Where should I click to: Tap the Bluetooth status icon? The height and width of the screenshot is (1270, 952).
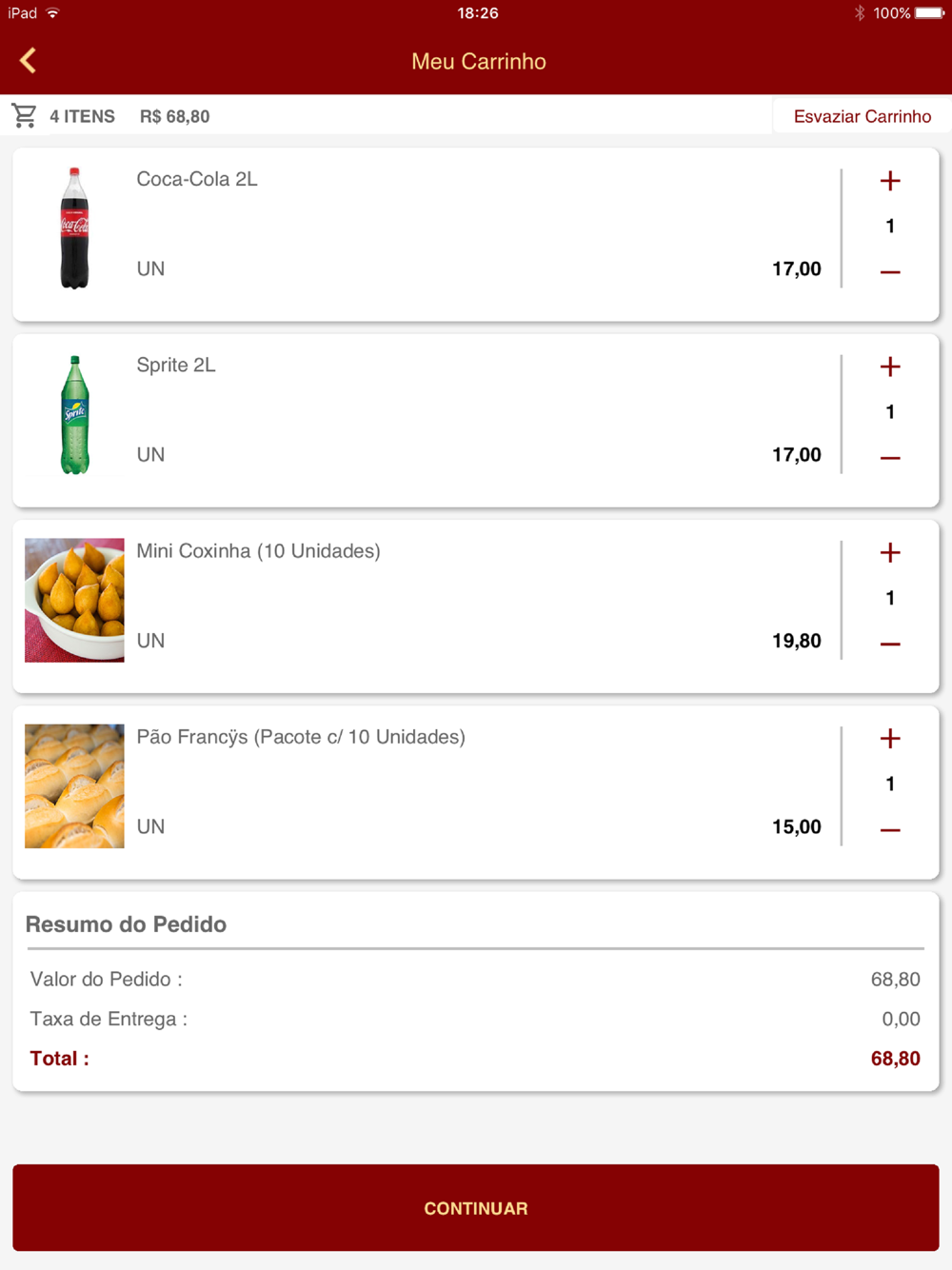[x=859, y=13]
